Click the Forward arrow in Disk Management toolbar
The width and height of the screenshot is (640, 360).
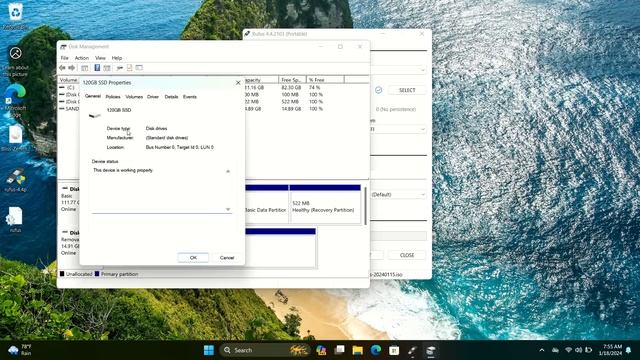(72, 68)
